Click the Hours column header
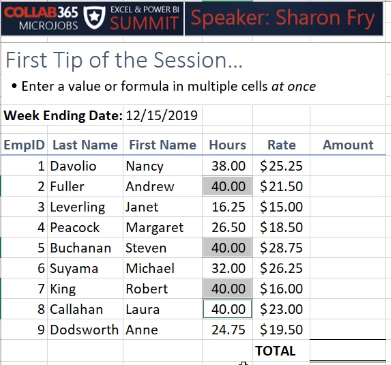 point(227,145)
